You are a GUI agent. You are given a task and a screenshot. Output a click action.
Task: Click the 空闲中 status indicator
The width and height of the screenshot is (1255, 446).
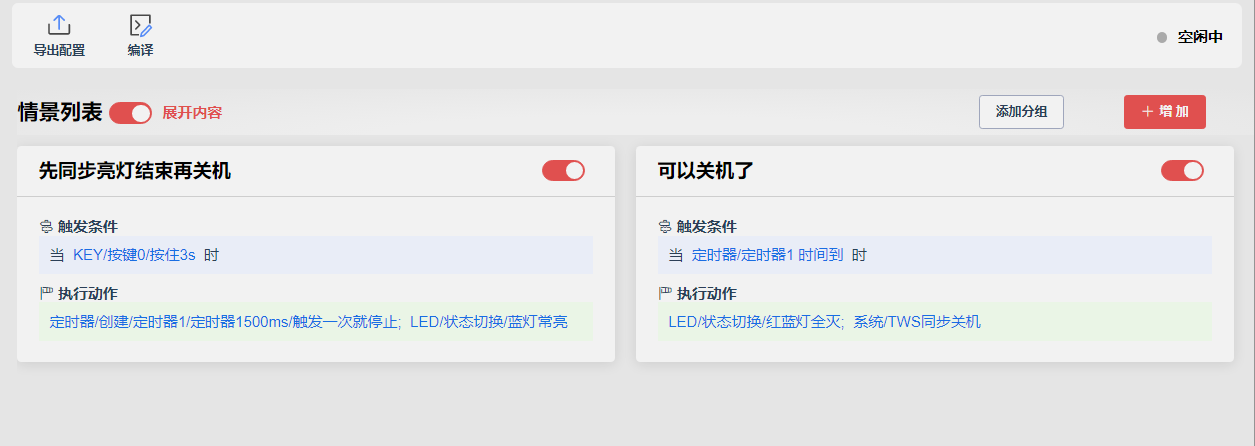point(1189,37)
